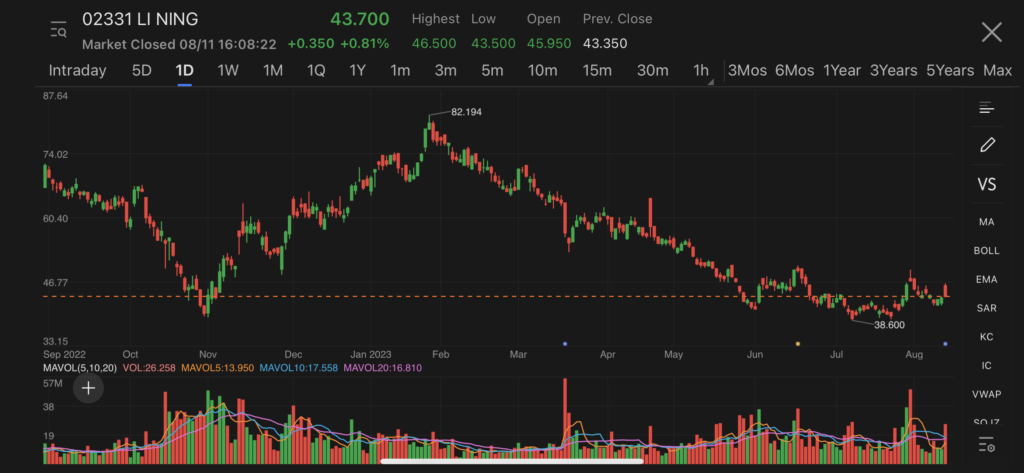This screenshot has width=1024, height=473.
Task: Click the 02331 LI NING stock title
Action: pyautogui.click(x=140, y=20)
